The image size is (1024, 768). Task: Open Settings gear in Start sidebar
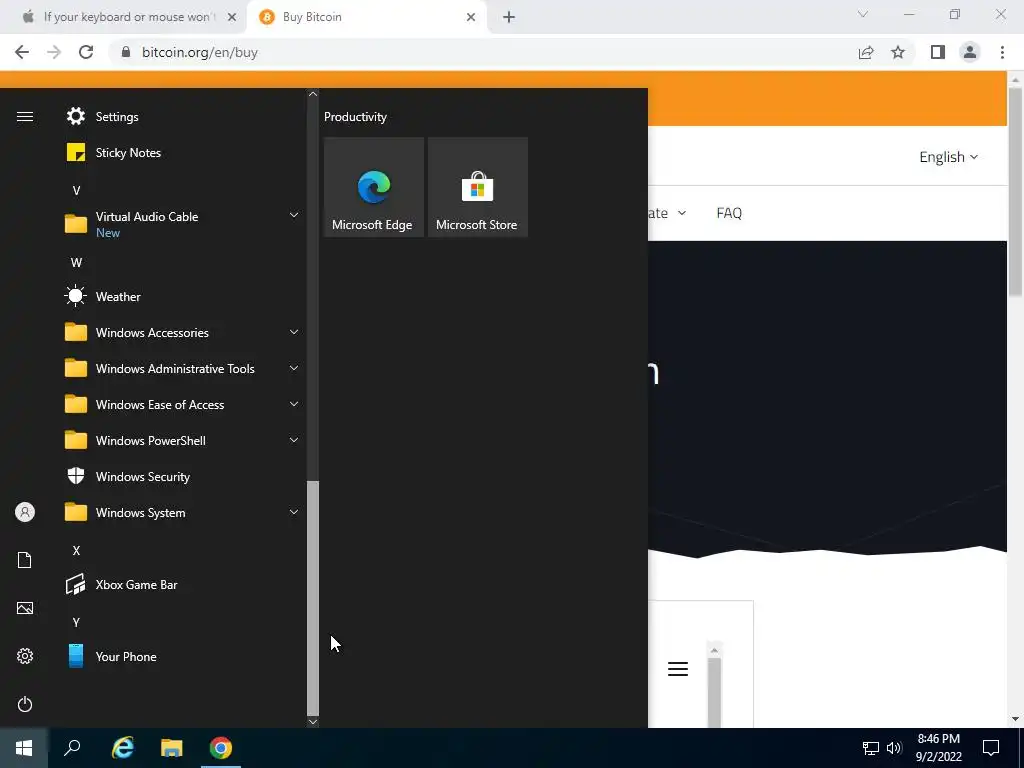pyautogui.click(x=25, y=656)
